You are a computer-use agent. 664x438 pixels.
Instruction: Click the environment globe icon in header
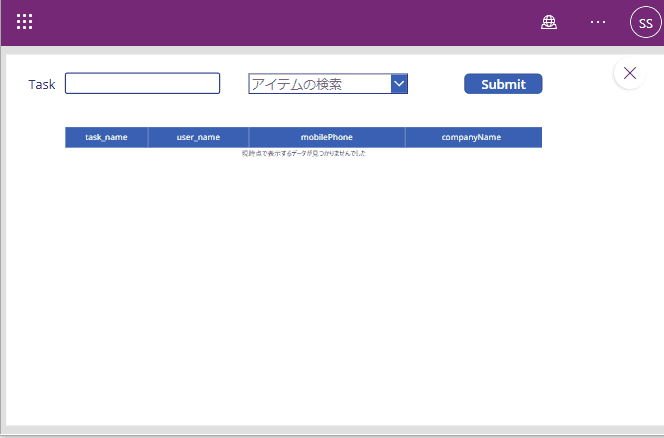pos(548,22)
